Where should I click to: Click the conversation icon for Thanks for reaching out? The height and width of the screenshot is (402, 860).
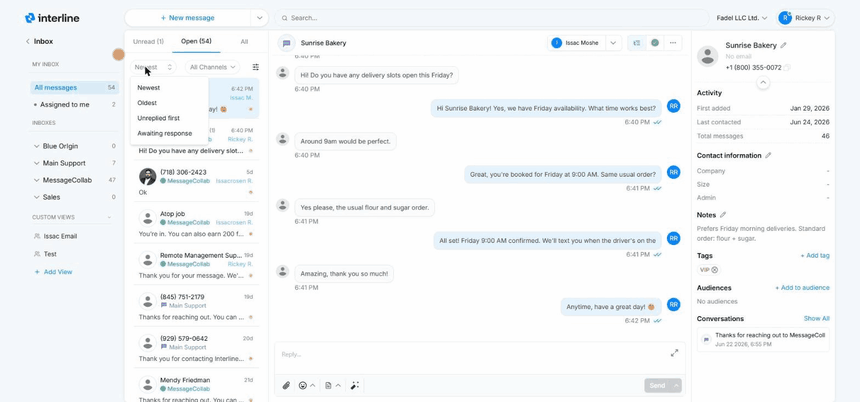[x=706, y=339]
